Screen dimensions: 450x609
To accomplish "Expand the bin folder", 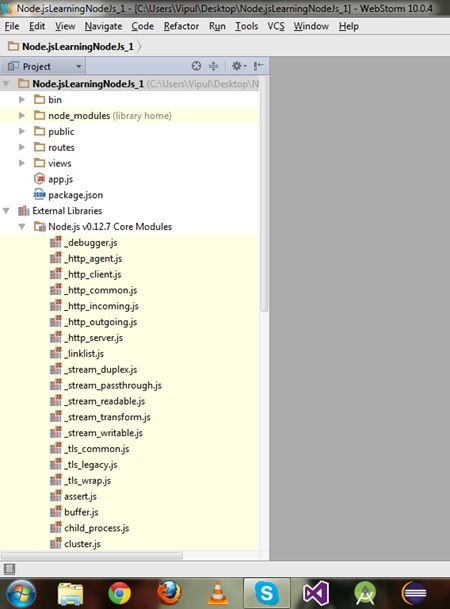I will coord(22,99).
